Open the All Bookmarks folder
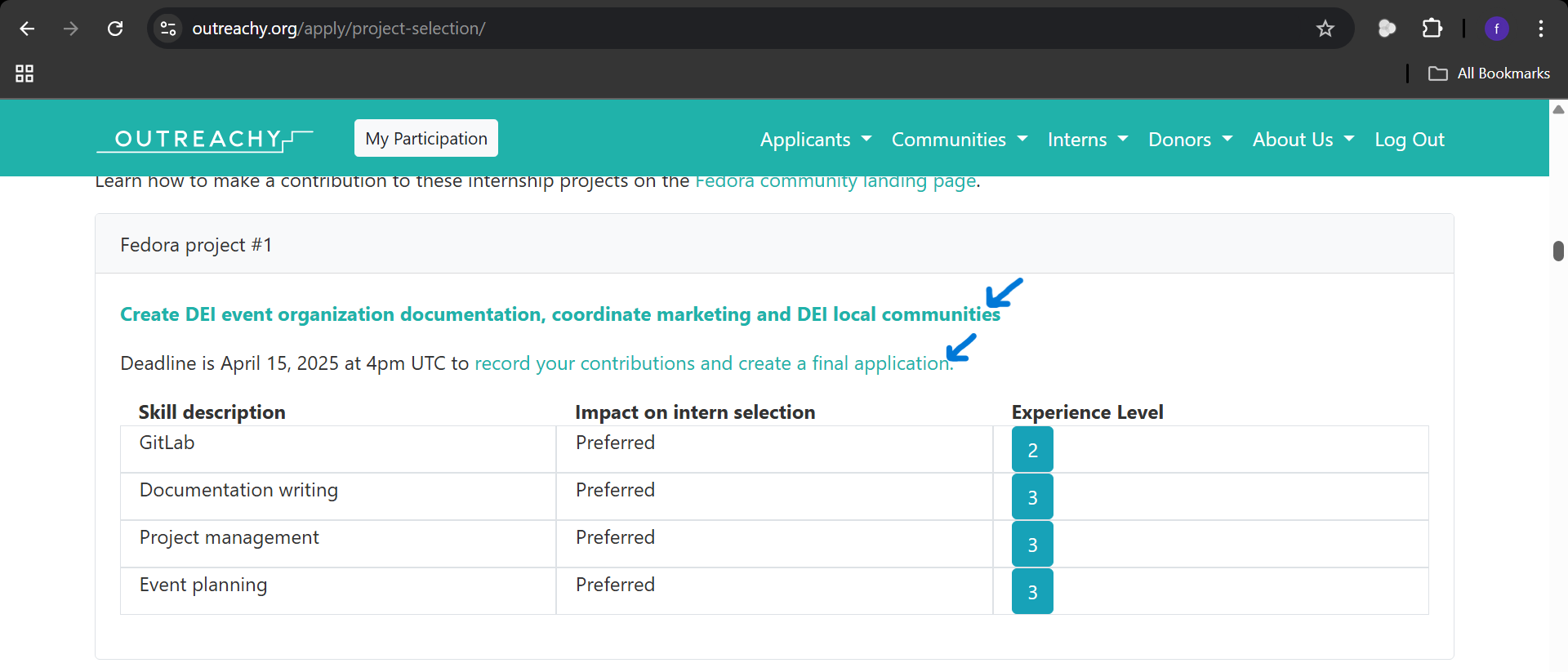This screenshot has width=1568, height=672. [1489, 73]
